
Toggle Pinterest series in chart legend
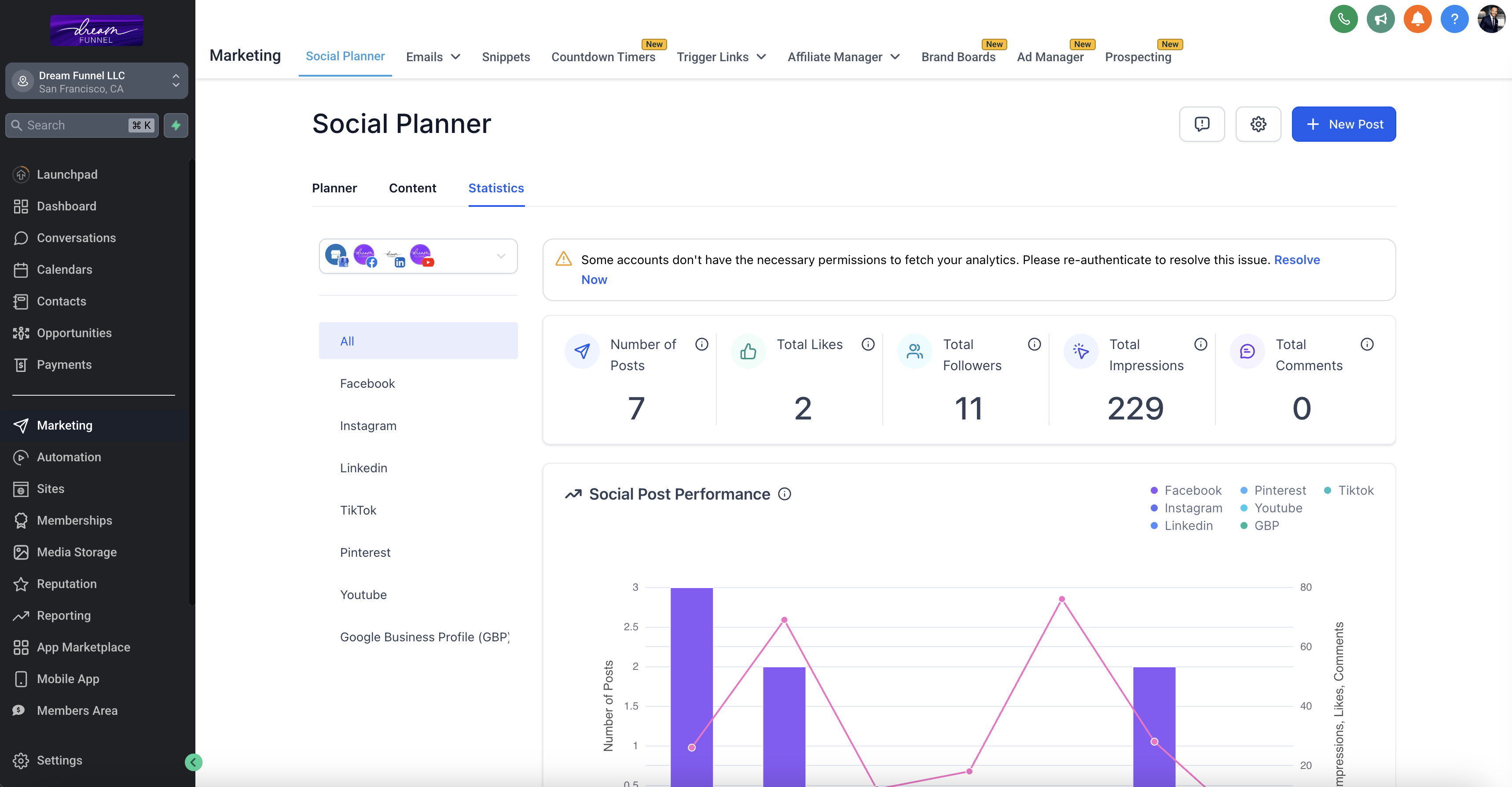[x=1273, y=490]
